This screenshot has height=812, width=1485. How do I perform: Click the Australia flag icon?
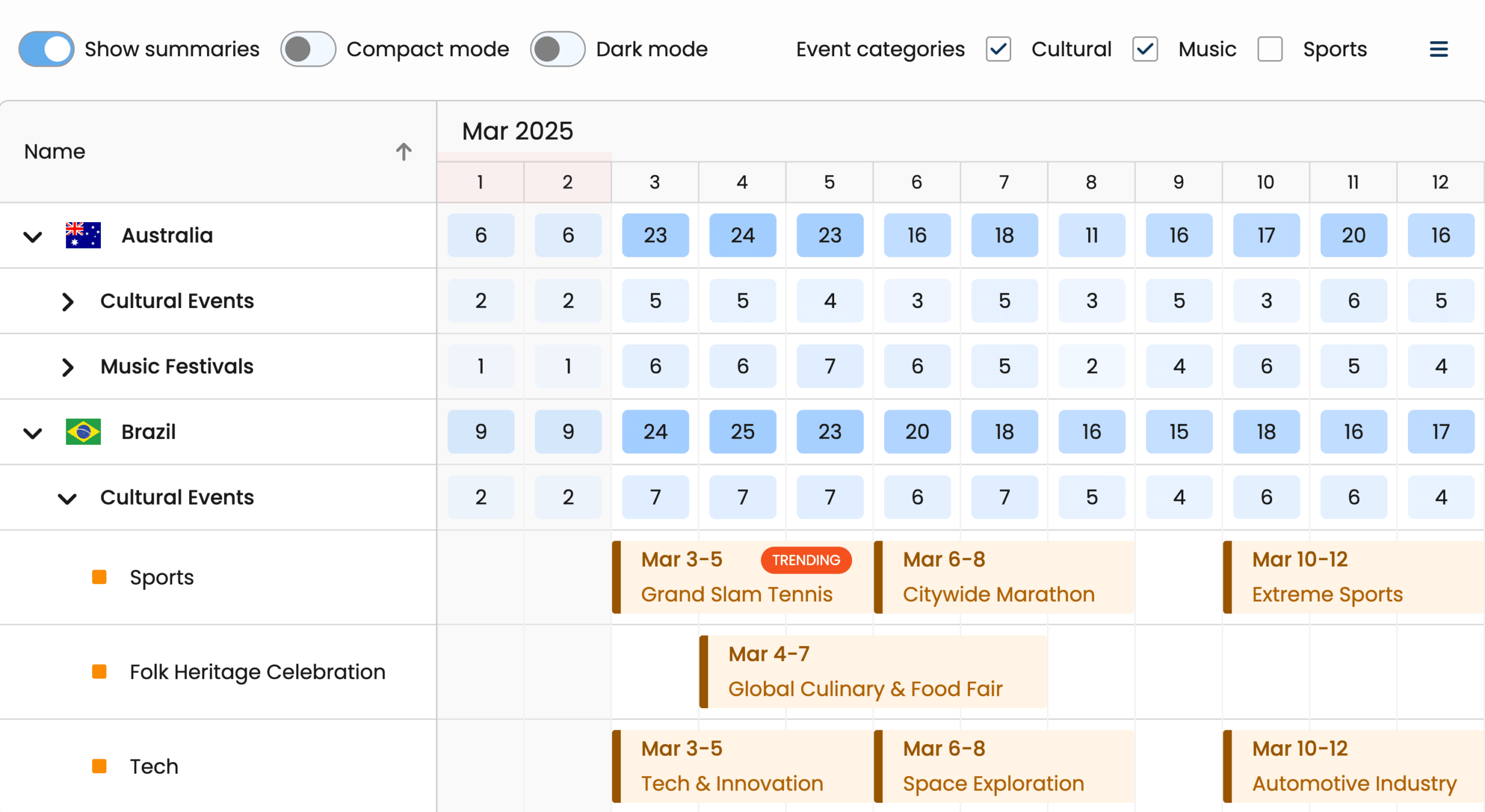83,235
